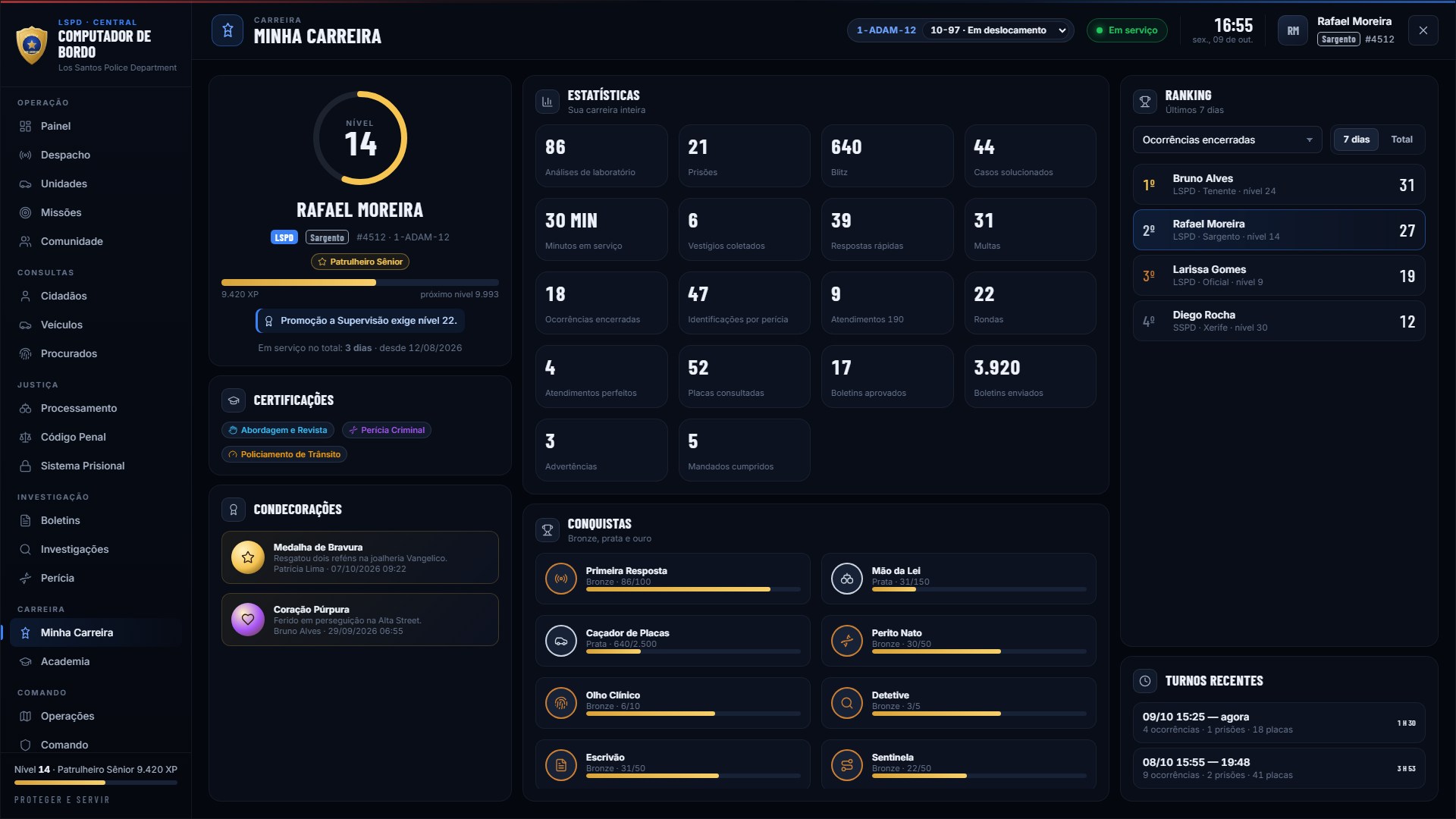Click the Ranking trophy icon
The image size is (1456, 819).
point(1145,102)
